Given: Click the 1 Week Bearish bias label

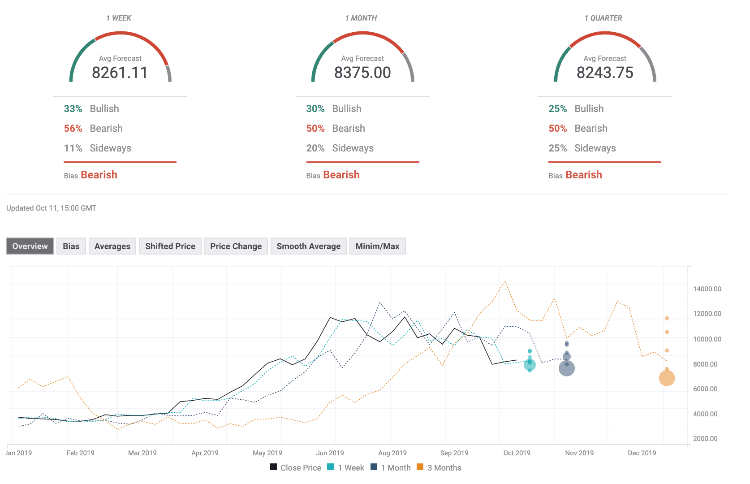Looking at the screenshot, I should coord(99,175).
